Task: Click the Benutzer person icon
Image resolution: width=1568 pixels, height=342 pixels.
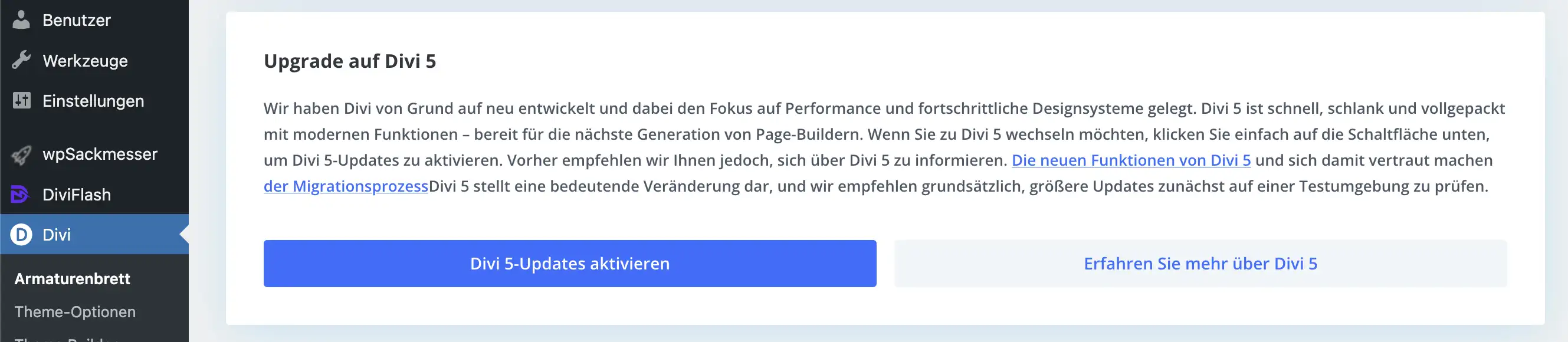Action: tap(21, 20)
